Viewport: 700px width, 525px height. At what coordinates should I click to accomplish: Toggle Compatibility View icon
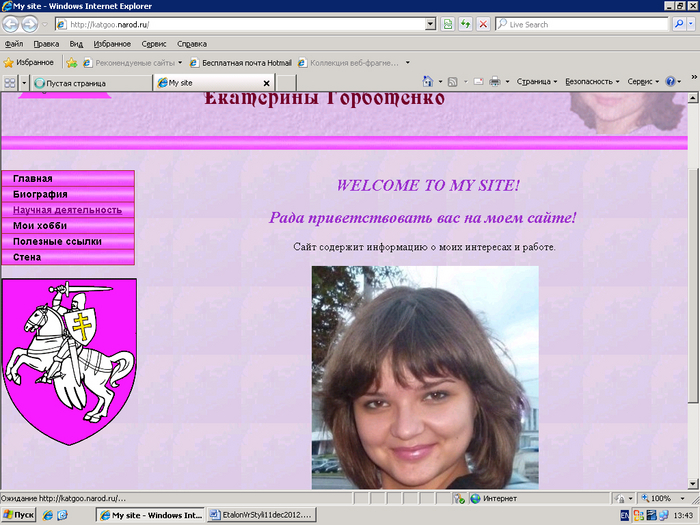447,25
